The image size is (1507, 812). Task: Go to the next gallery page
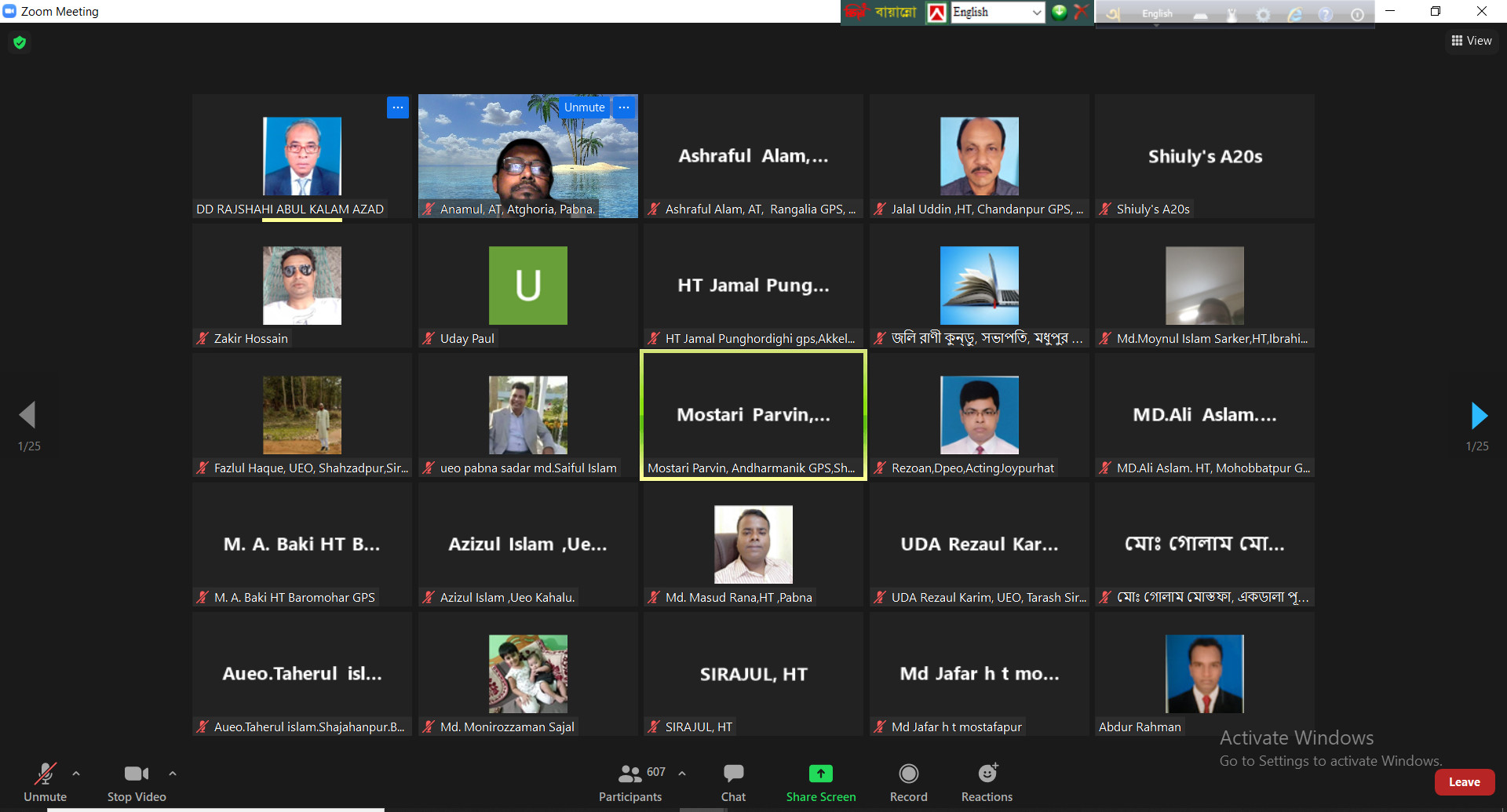coord(1479,416)
